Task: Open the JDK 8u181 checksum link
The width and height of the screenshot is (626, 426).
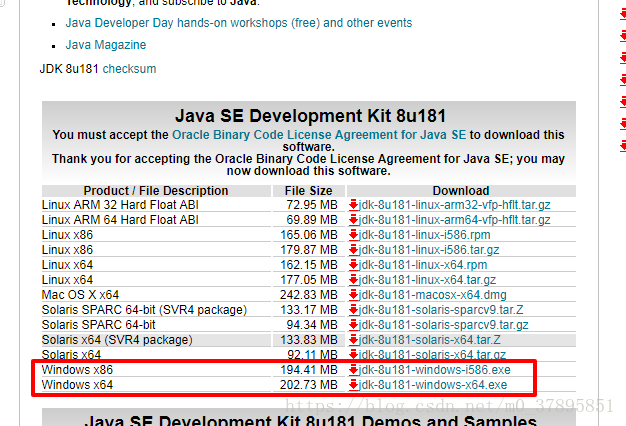Action: (x=129, y=69)
